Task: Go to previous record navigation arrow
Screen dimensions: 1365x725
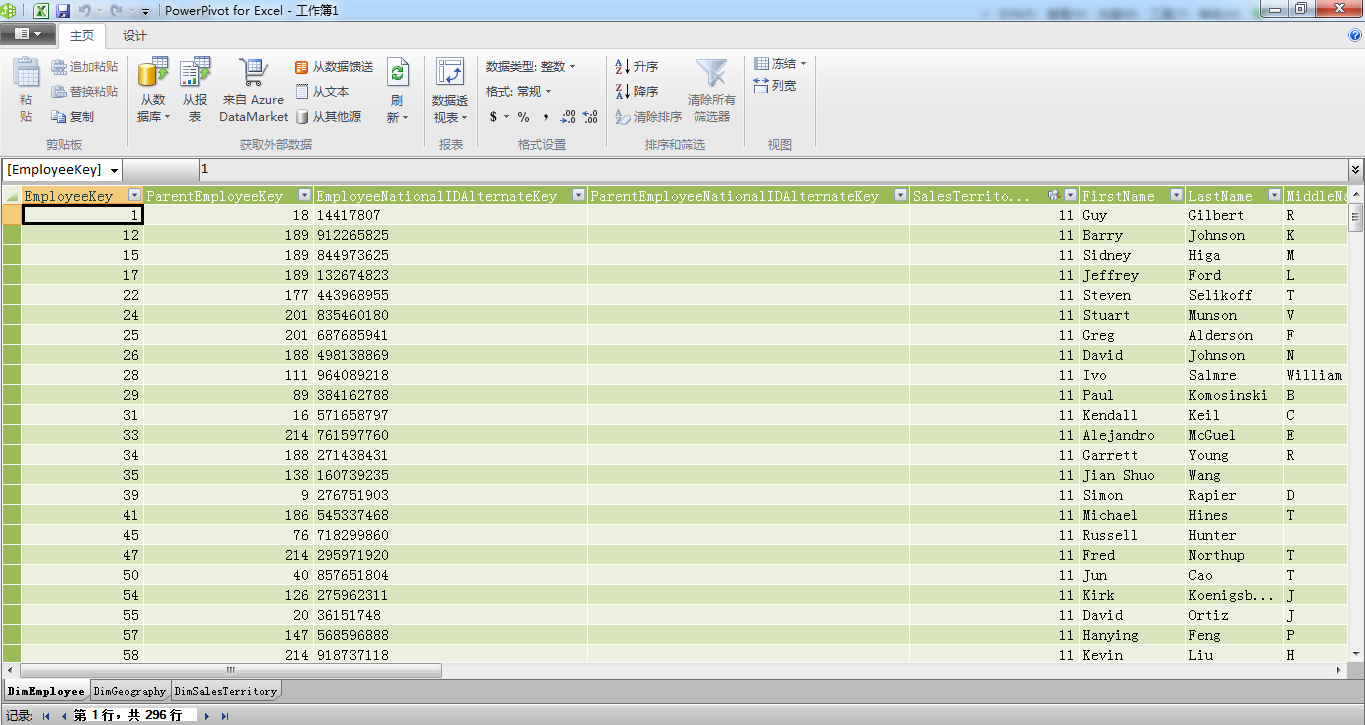Action: 63,716
